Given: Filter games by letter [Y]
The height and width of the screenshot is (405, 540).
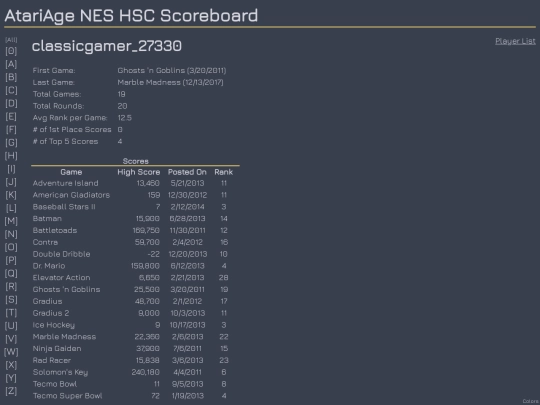Looking at the screenshot, I should (11, 378).
